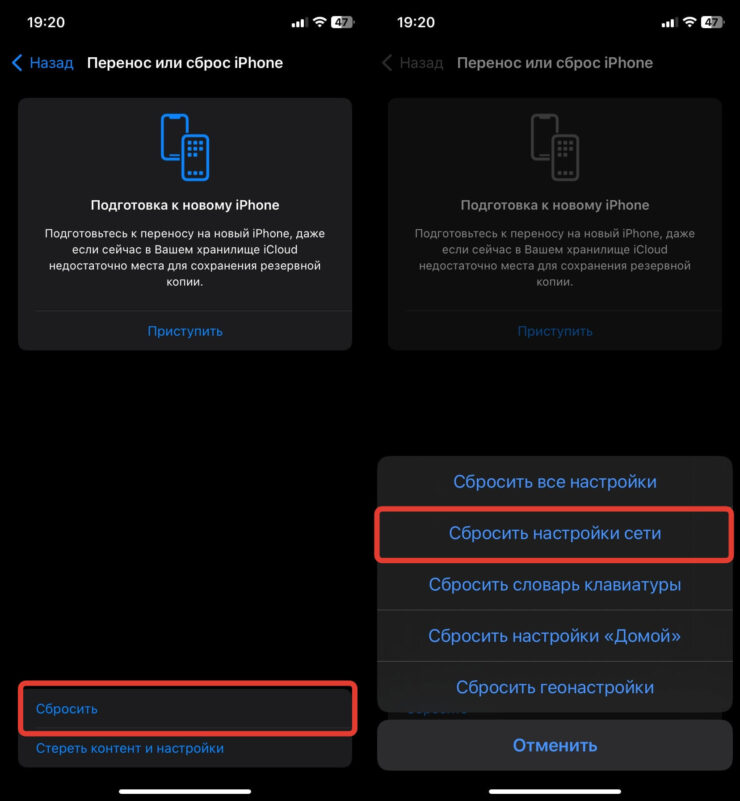Image resolution: width=740 pixels, height=801 pixels.
Task: Tap the Wi-Fi icon on the left phone
Action: [320, 22]
